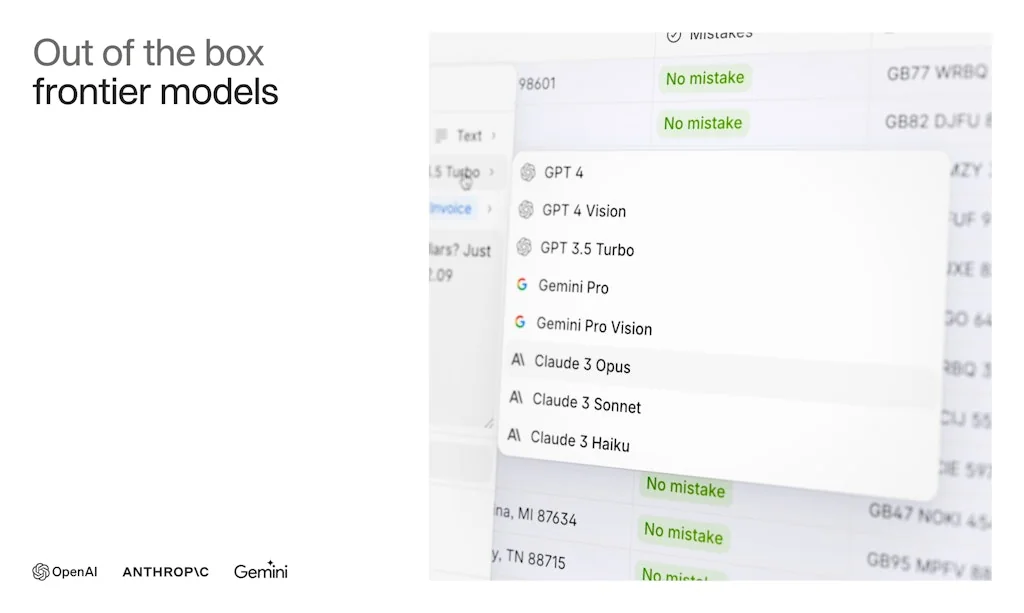Viewport: 1024px width, 613px height.
Task: Click the Gemini logo in the bottom-left
Action: click(259, 572)
